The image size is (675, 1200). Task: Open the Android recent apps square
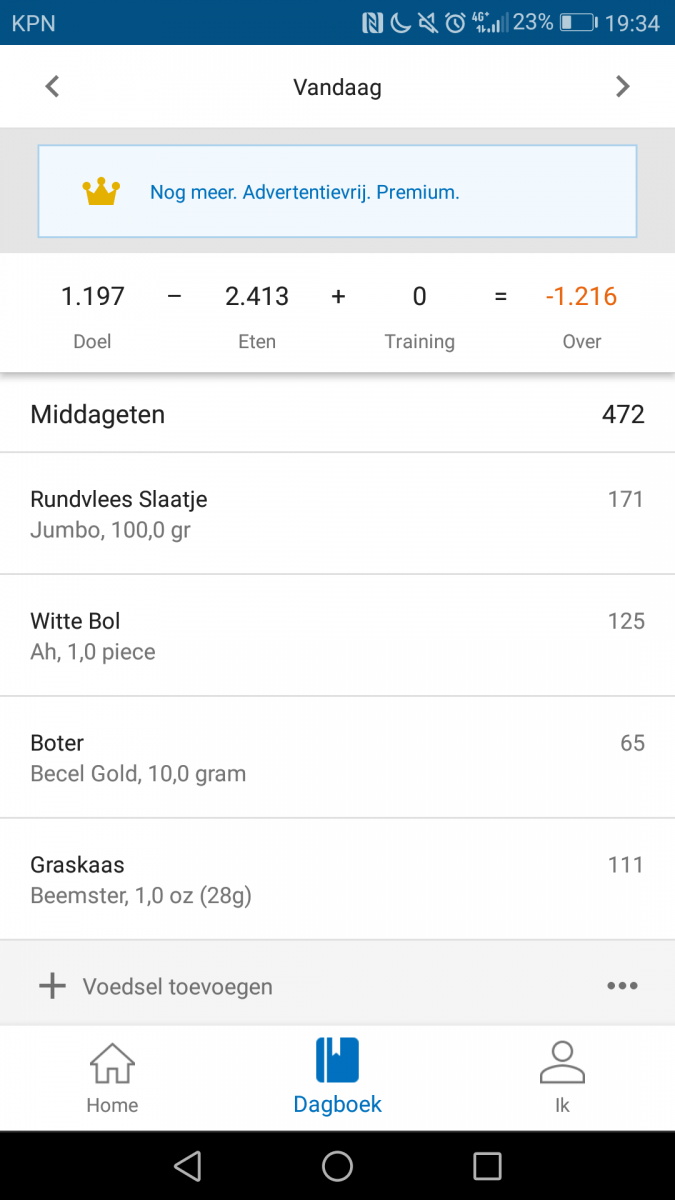[487, 1166]
